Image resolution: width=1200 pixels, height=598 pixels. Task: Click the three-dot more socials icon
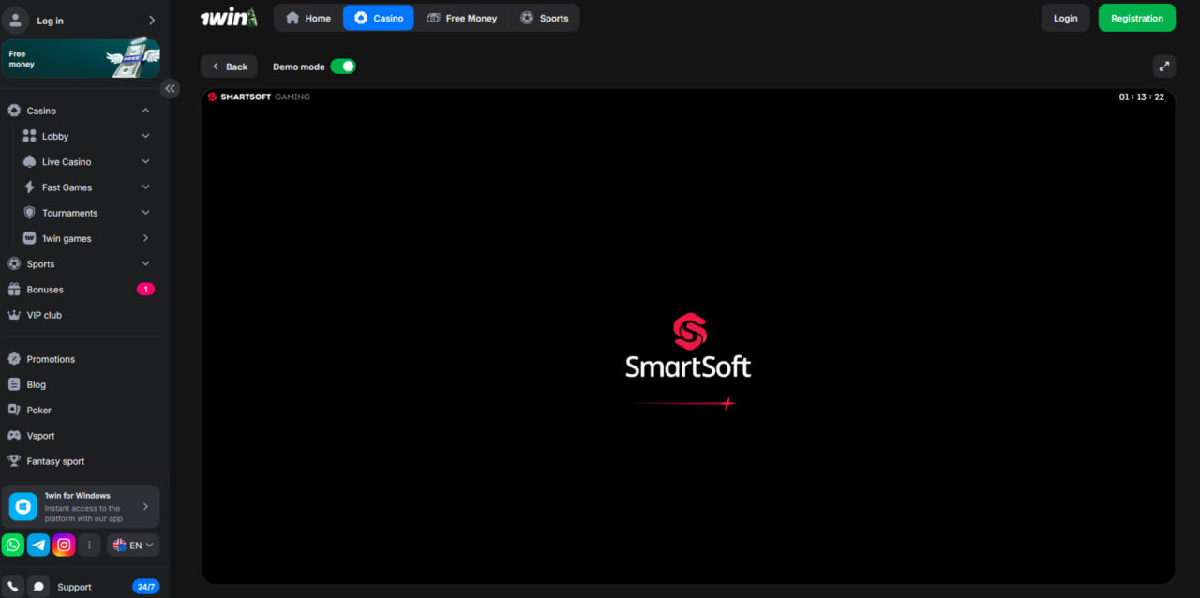[90, 545]
